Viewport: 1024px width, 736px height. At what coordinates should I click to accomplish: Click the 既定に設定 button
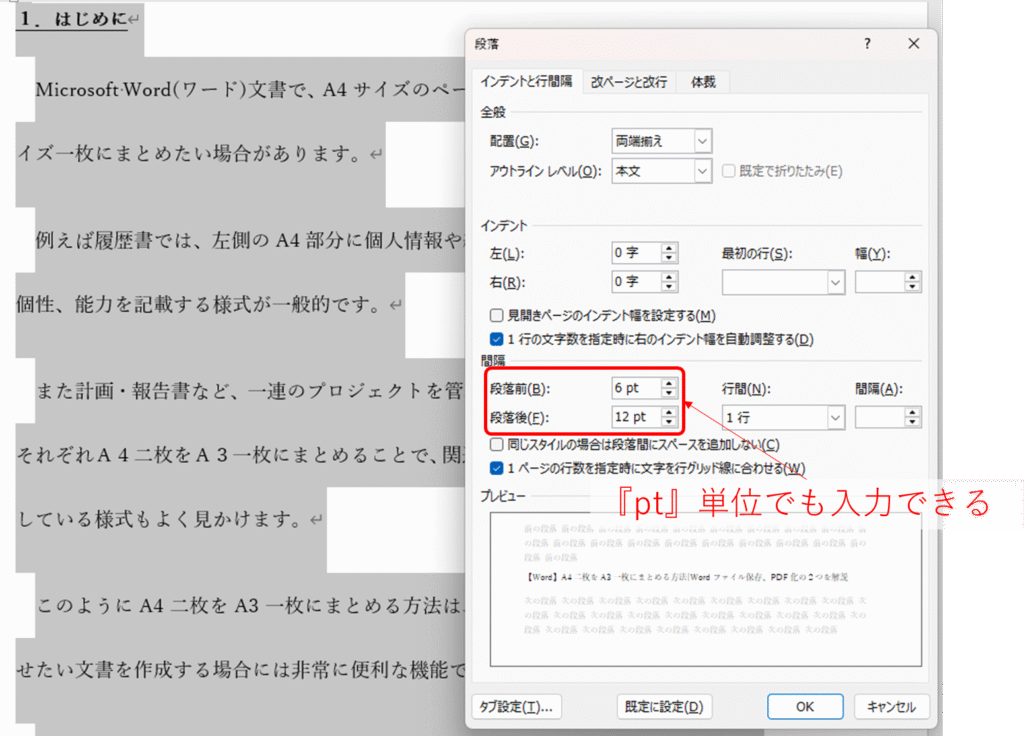(664, 706)
